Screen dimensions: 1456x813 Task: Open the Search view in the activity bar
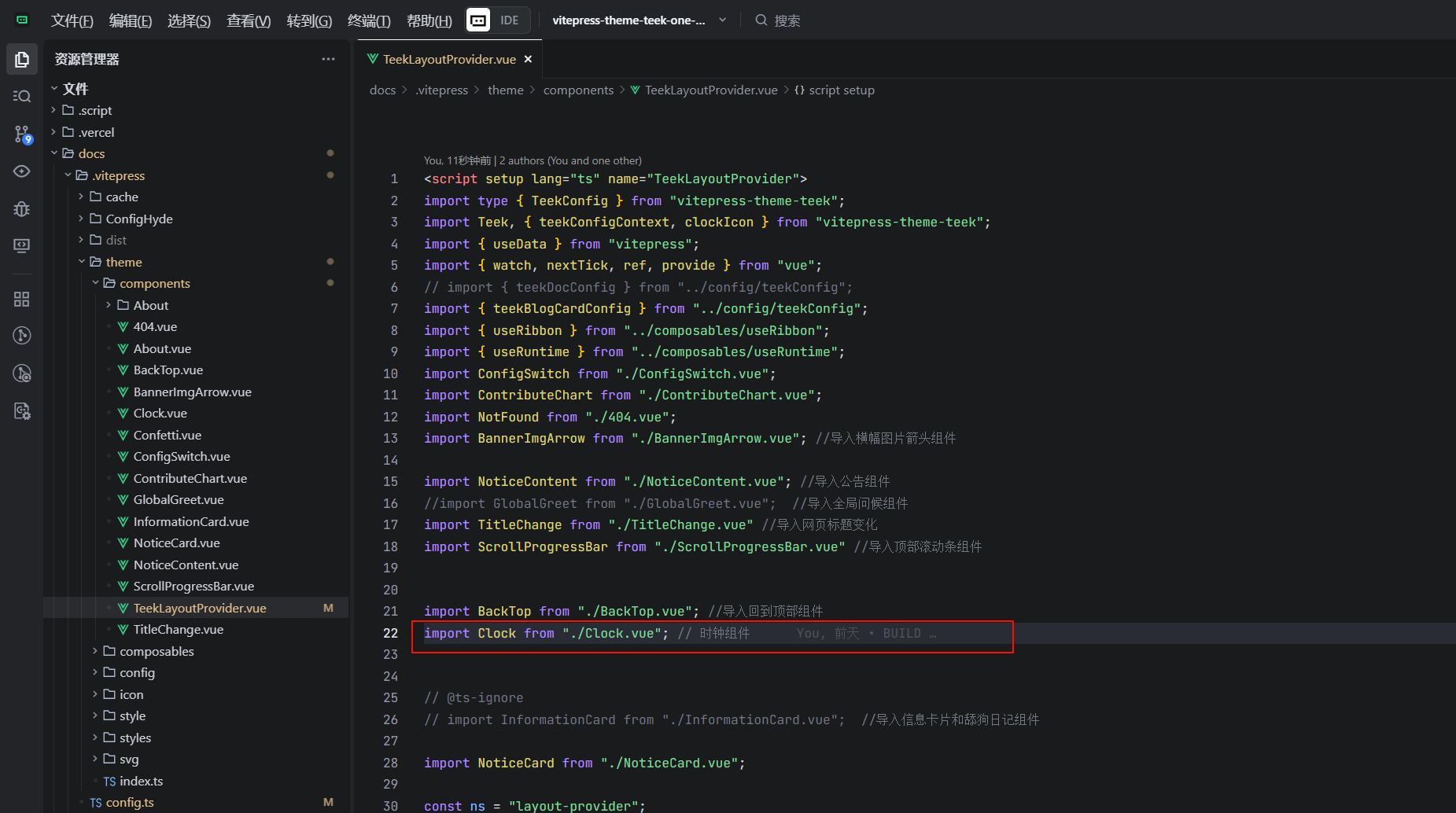[22, 96]
